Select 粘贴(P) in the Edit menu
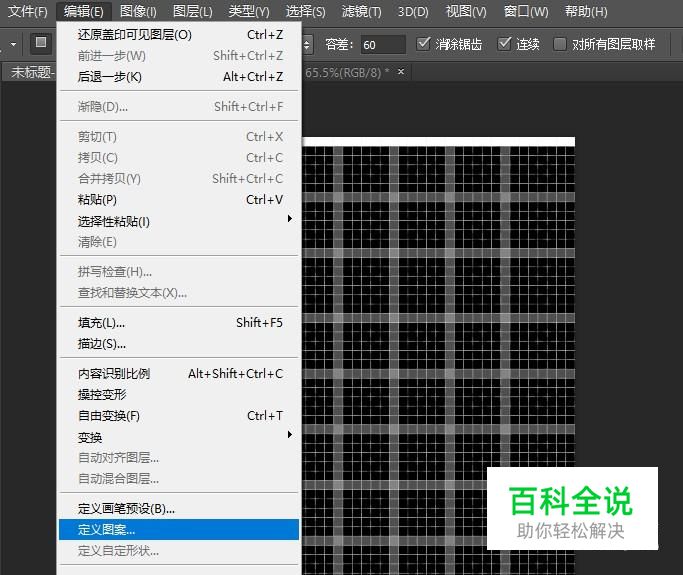Screen dimensions: 683x575 click(179, 200)
